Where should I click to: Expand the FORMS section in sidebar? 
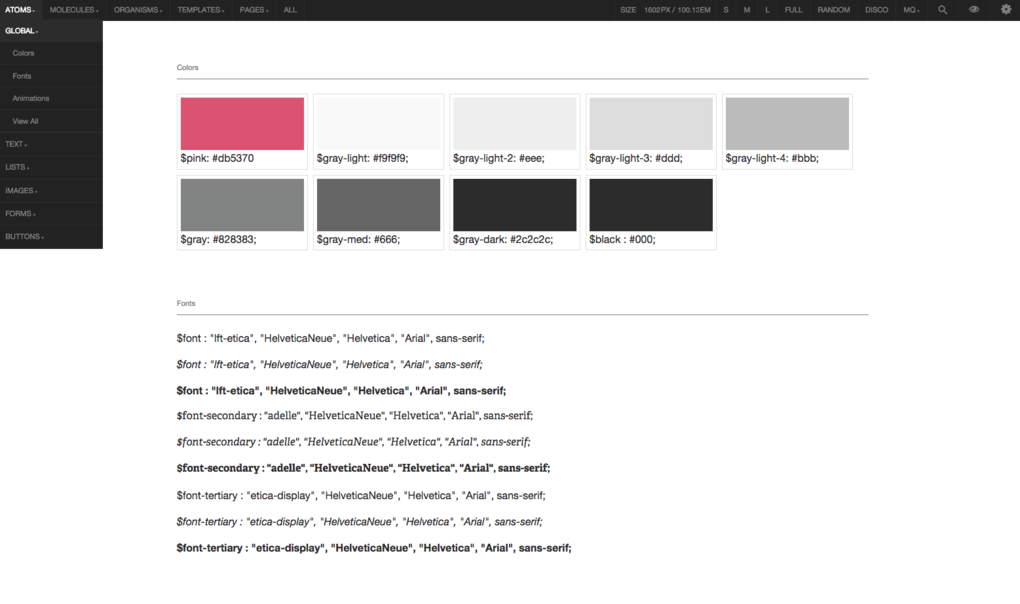[20, 213]
